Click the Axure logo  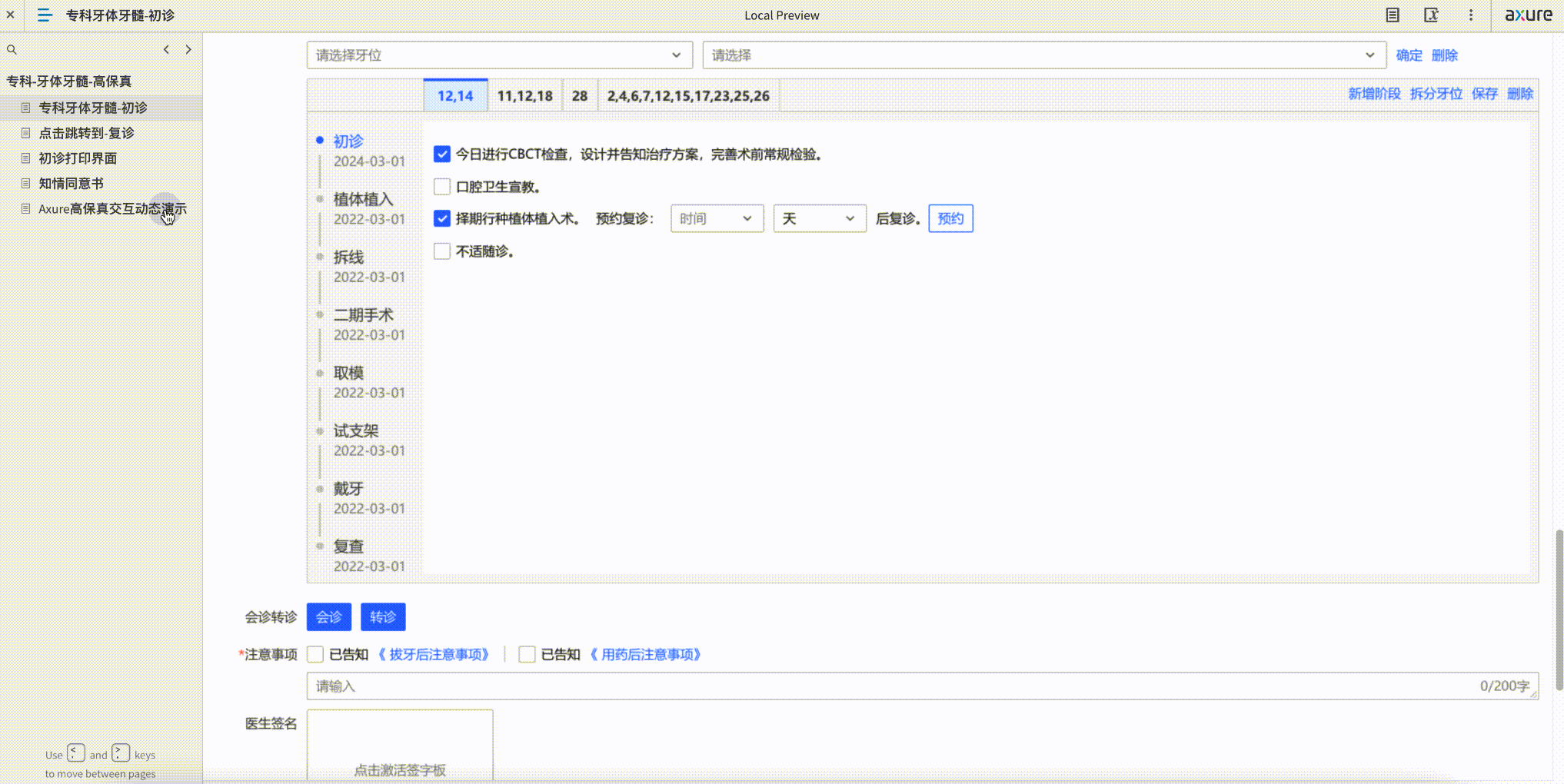1529,15
